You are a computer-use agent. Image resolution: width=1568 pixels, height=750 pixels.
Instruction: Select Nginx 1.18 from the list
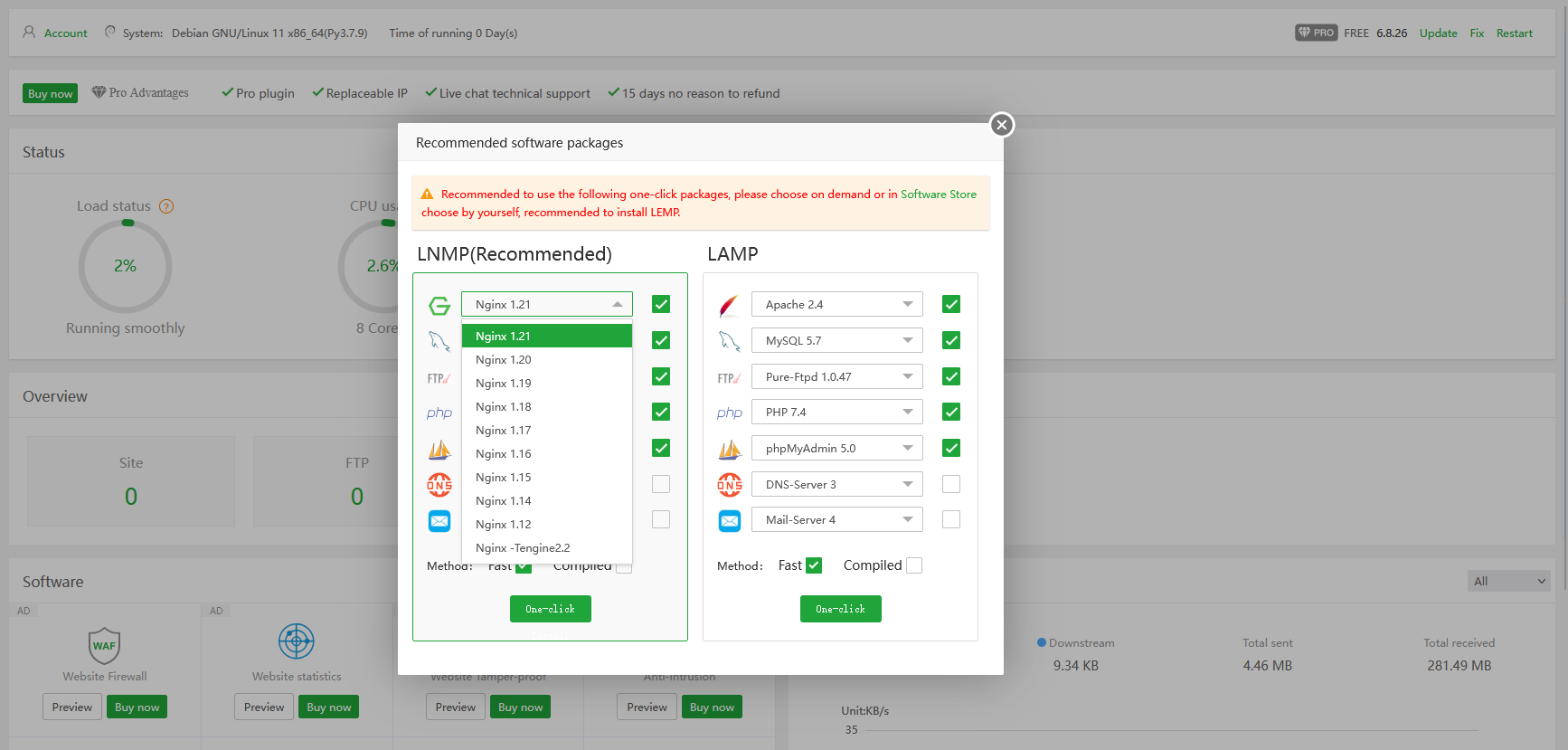tap(504, 407)
